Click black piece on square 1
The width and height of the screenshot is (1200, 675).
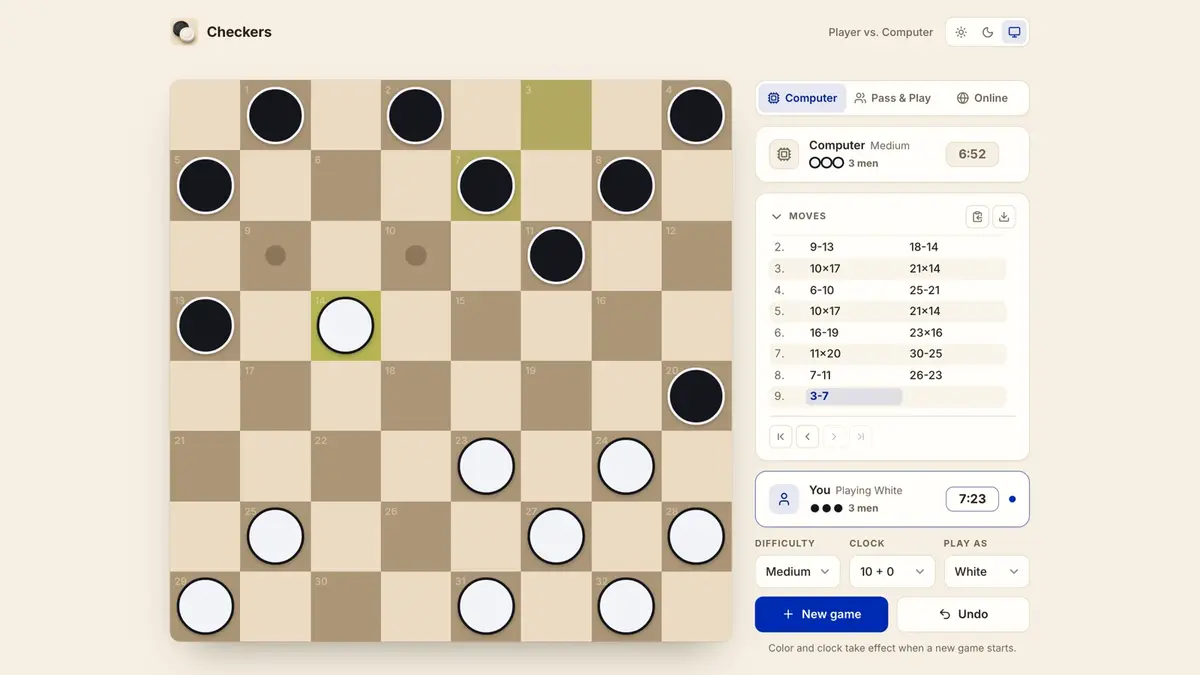(x=275, y=115)
